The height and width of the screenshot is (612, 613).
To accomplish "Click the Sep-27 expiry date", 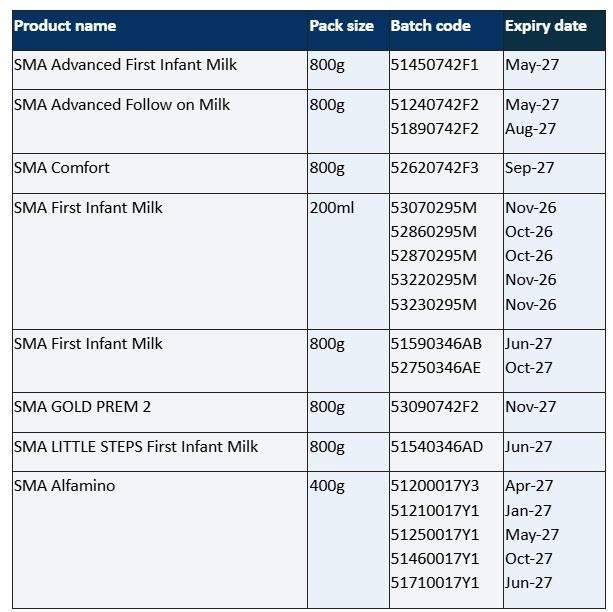I will pos(531,168).
